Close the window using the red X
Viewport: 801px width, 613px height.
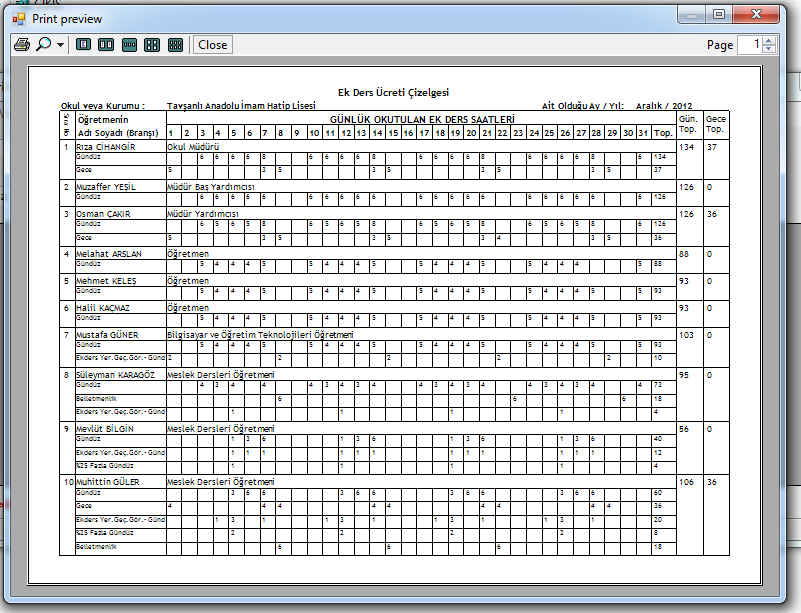coord(756,14)
